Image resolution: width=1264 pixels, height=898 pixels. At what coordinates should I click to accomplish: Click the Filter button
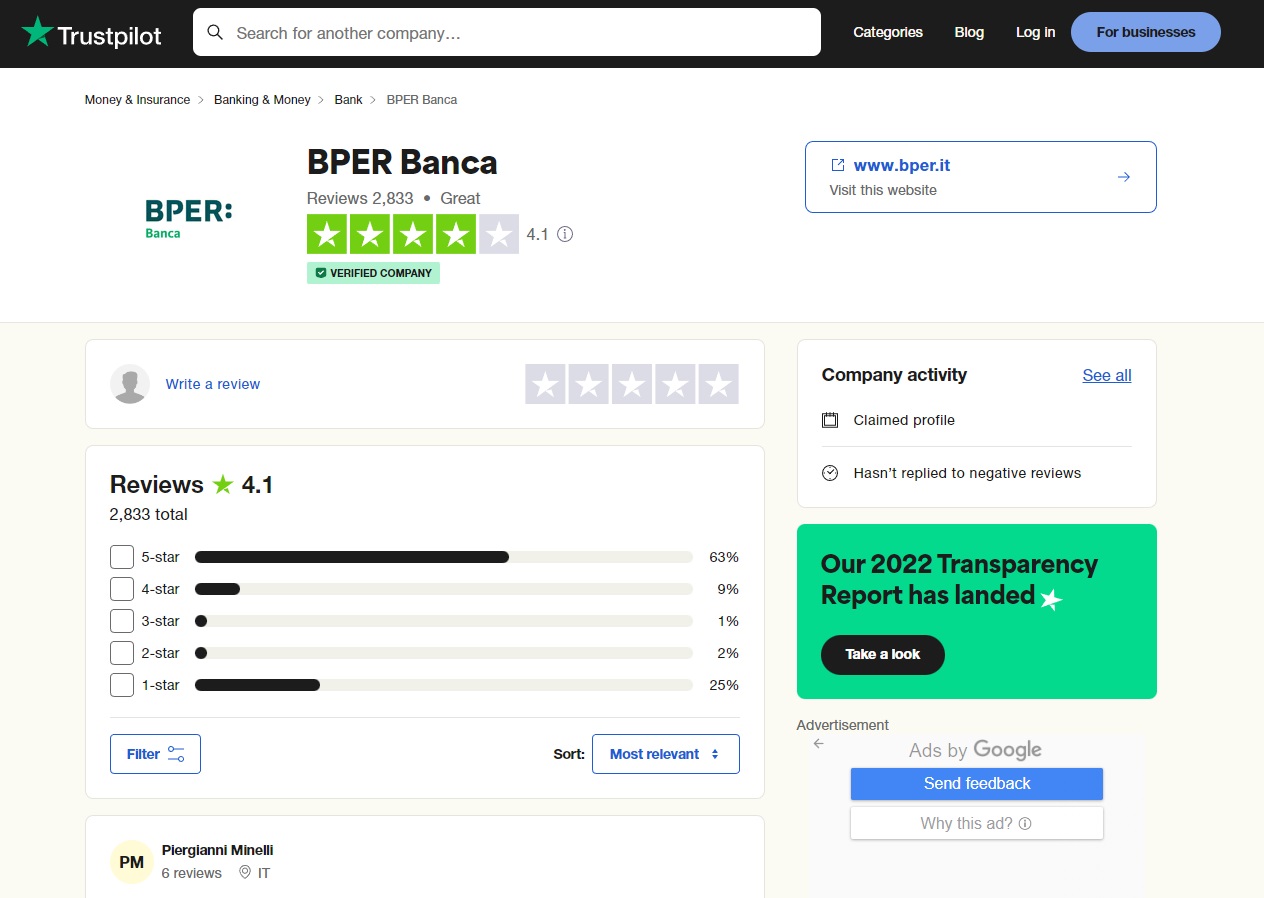[x=155, y=754]
